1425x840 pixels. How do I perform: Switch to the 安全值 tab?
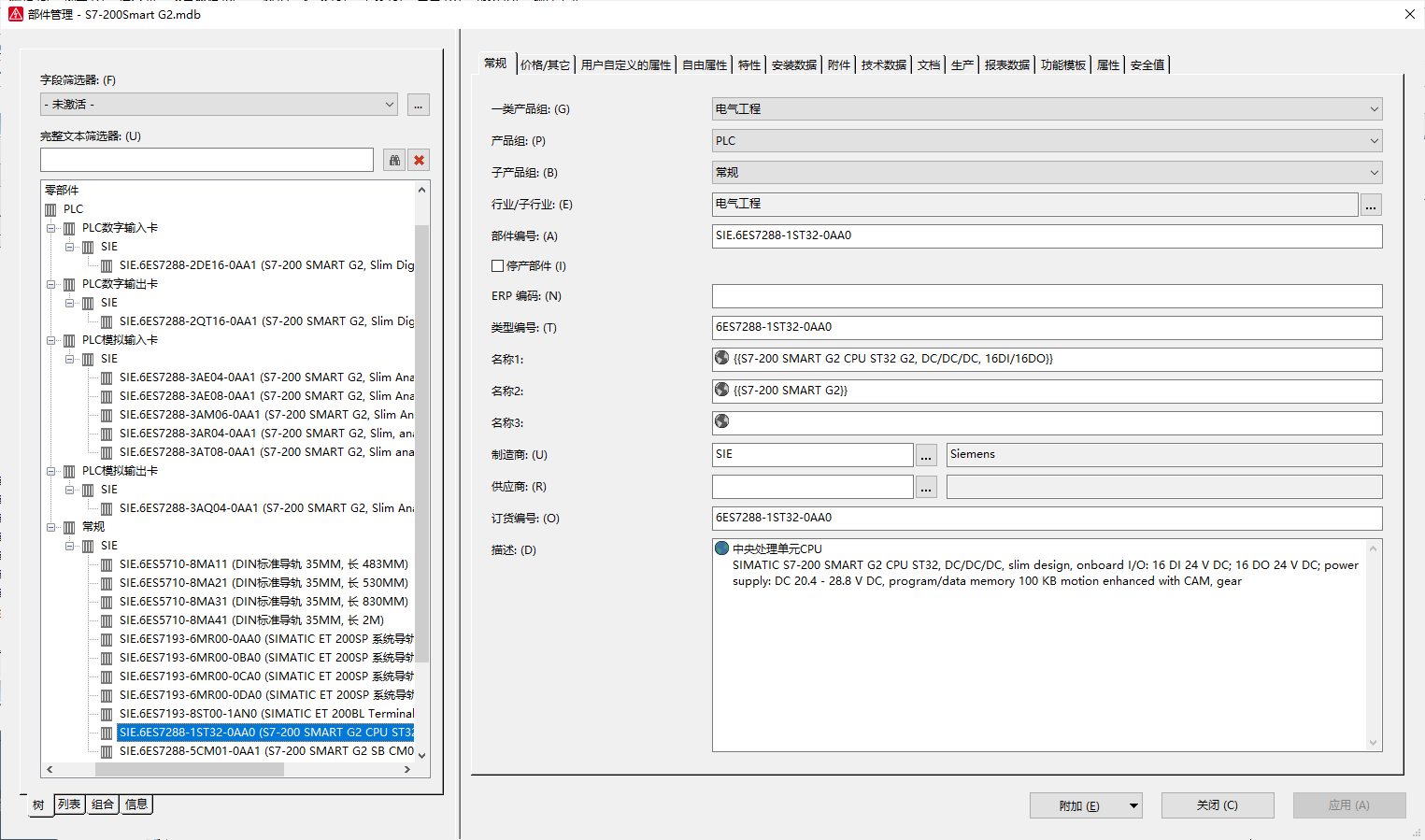coord(1147,64)
